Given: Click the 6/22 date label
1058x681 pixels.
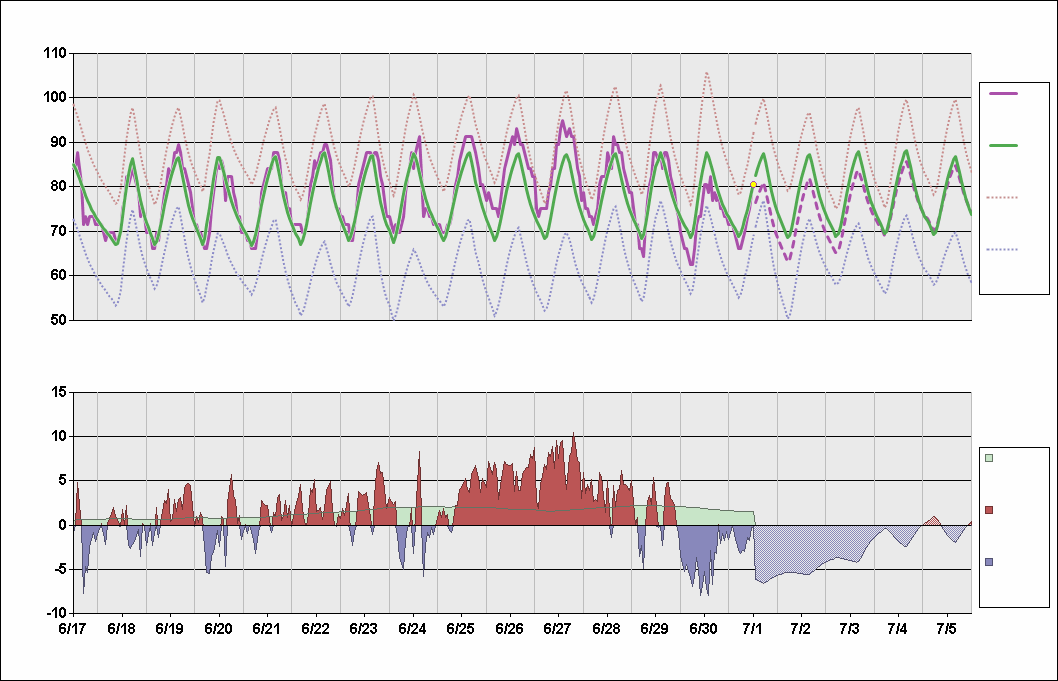Looking at the screenshot, I should click(315, 629).
